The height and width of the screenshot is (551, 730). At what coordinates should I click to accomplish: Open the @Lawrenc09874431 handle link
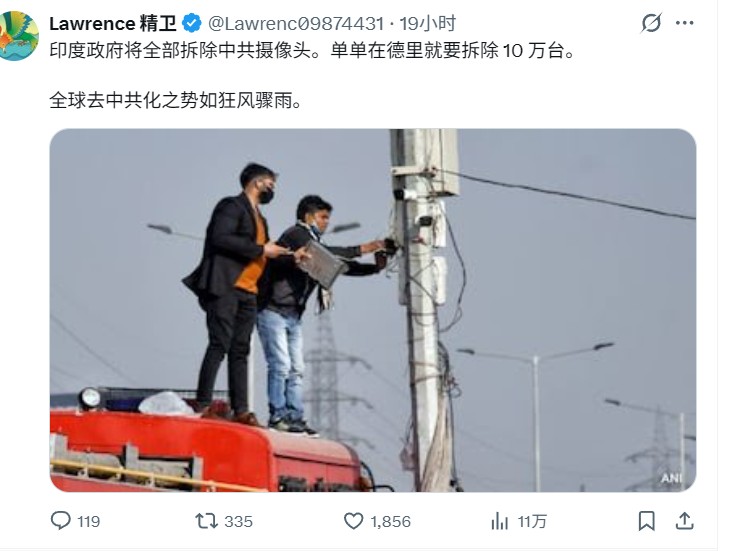296,23
